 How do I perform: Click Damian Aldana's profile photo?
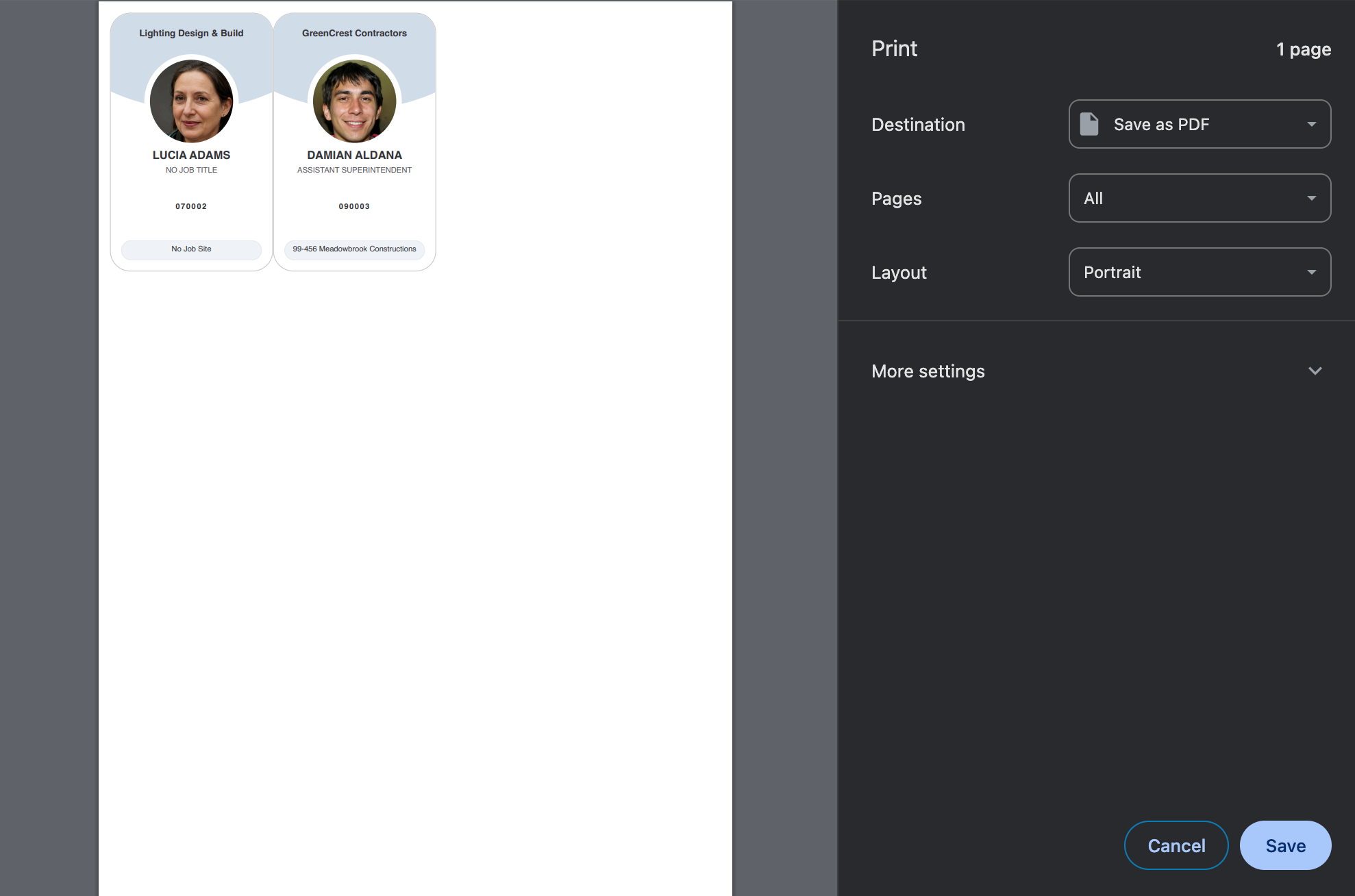coord(354,101)
